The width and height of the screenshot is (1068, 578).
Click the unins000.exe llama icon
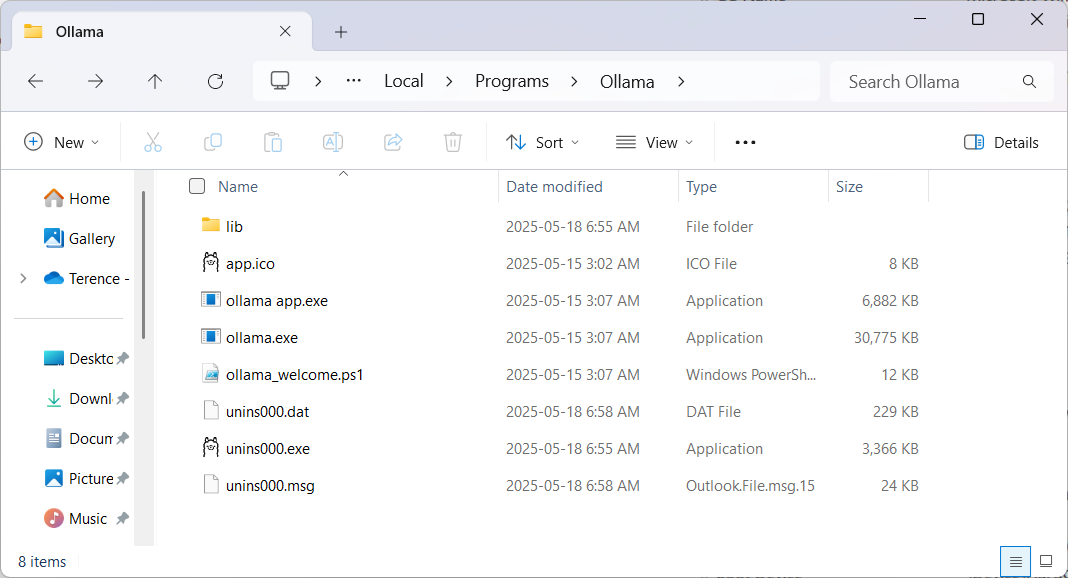(x=211, y=447)
